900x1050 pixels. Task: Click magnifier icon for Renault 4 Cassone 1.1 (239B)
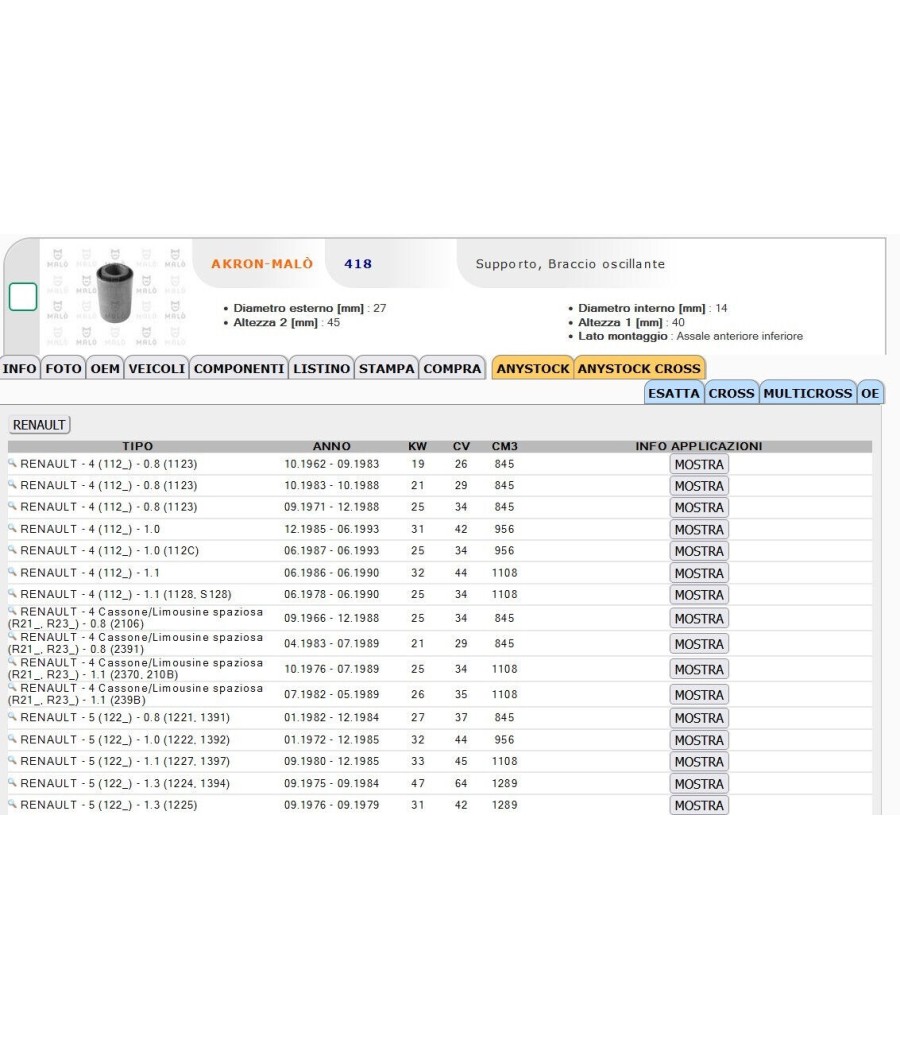12,687
